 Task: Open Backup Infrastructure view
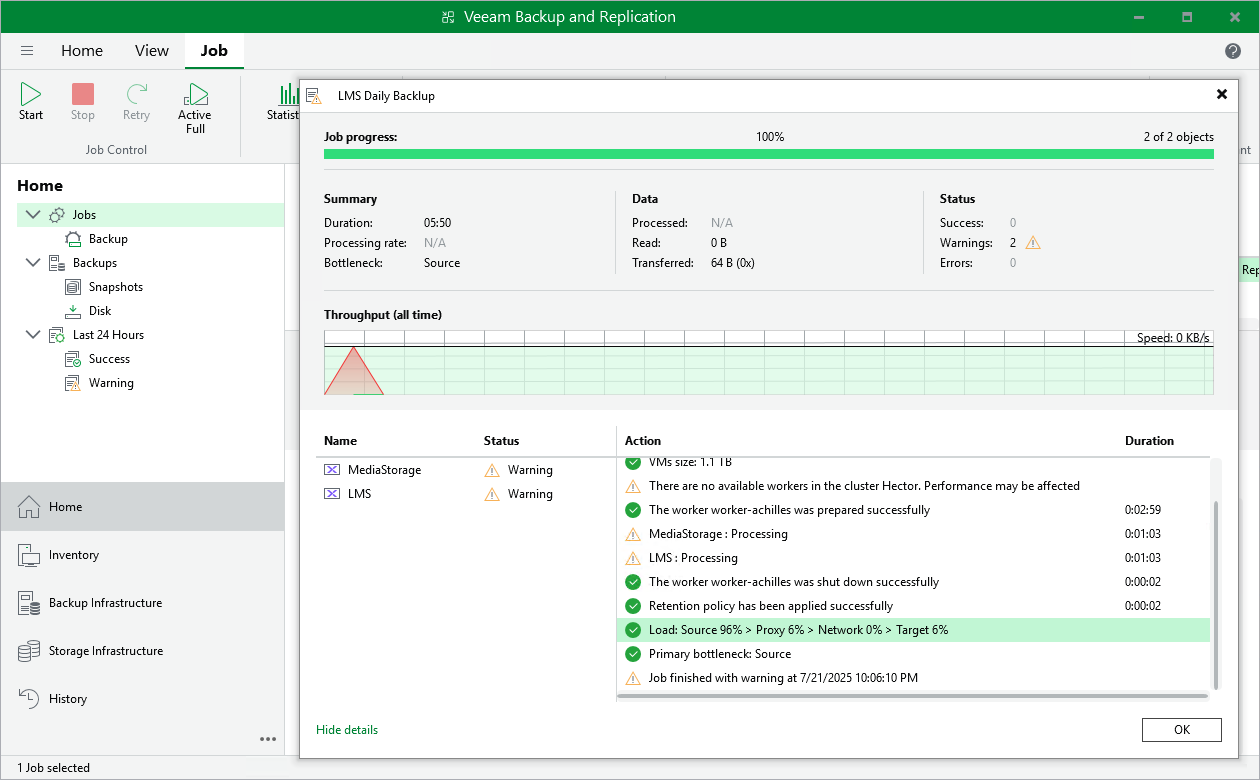[x=105, y=603]
